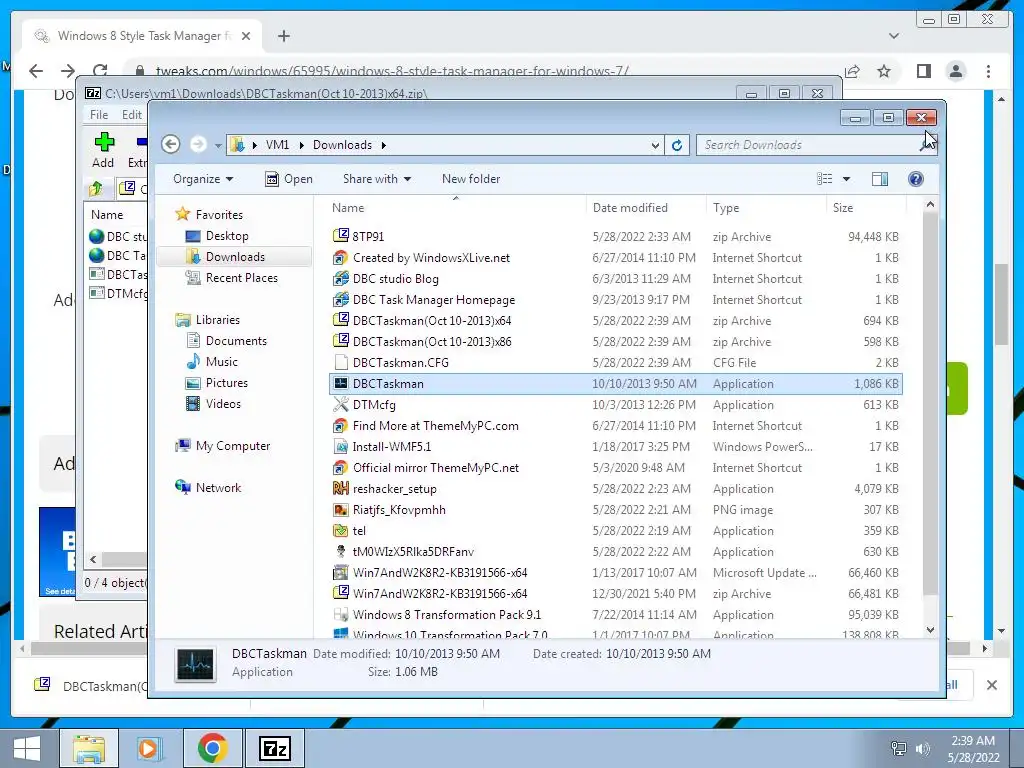Click the Favorites star icon
The width and height of the screenshot is (1024, 768).
pos(183,214)
